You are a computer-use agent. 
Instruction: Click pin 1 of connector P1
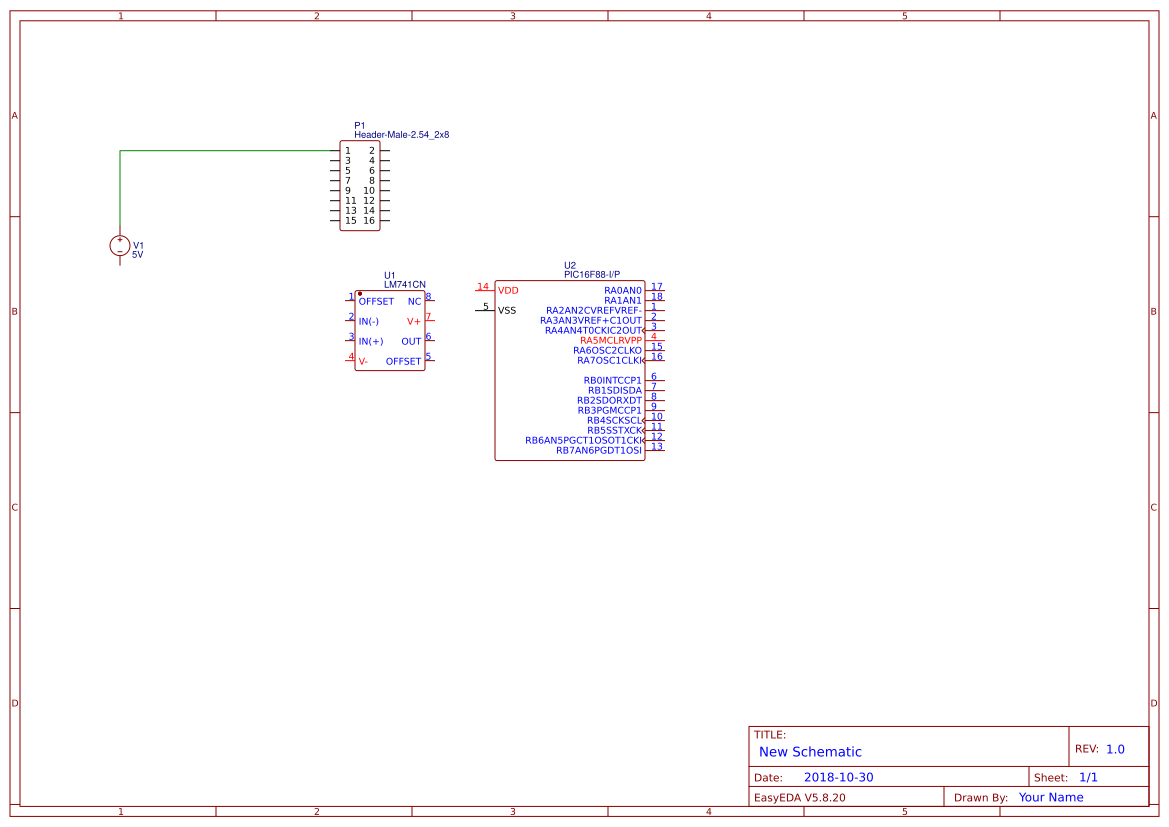347,149
